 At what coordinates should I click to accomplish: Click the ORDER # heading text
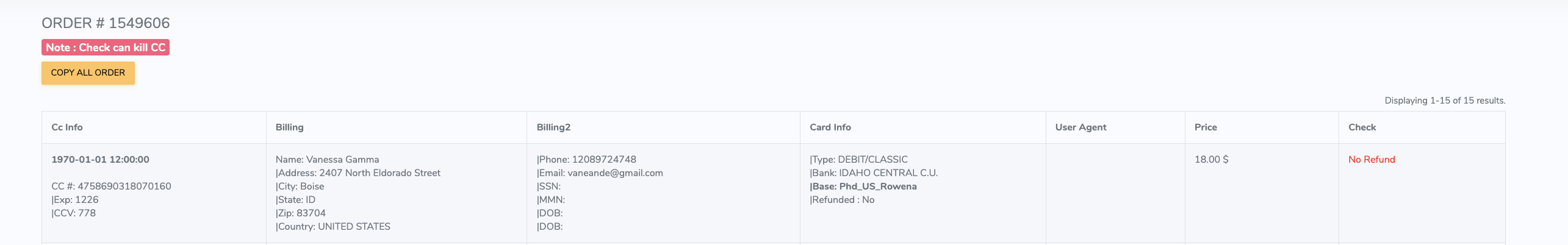point(106,23)
